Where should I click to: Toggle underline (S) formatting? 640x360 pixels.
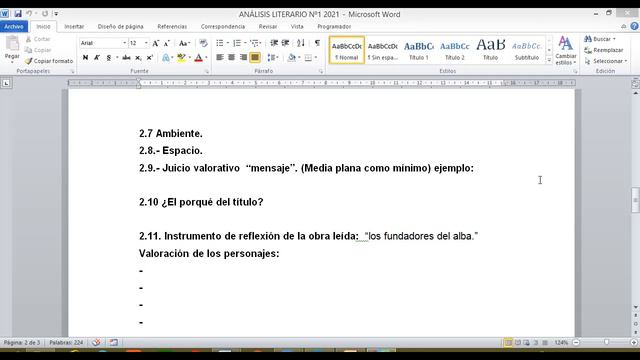pos(109,58)
